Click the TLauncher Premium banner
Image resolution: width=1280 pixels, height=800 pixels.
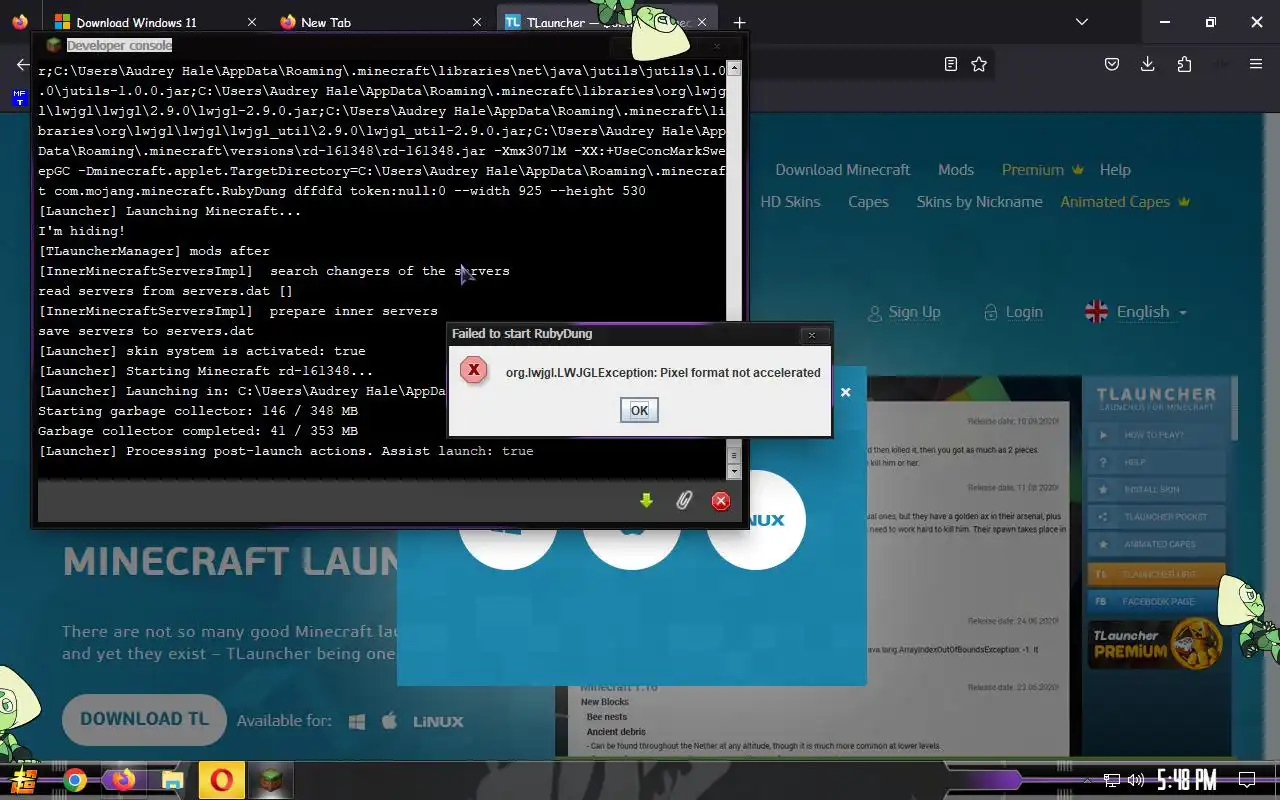pos(1156,643)
